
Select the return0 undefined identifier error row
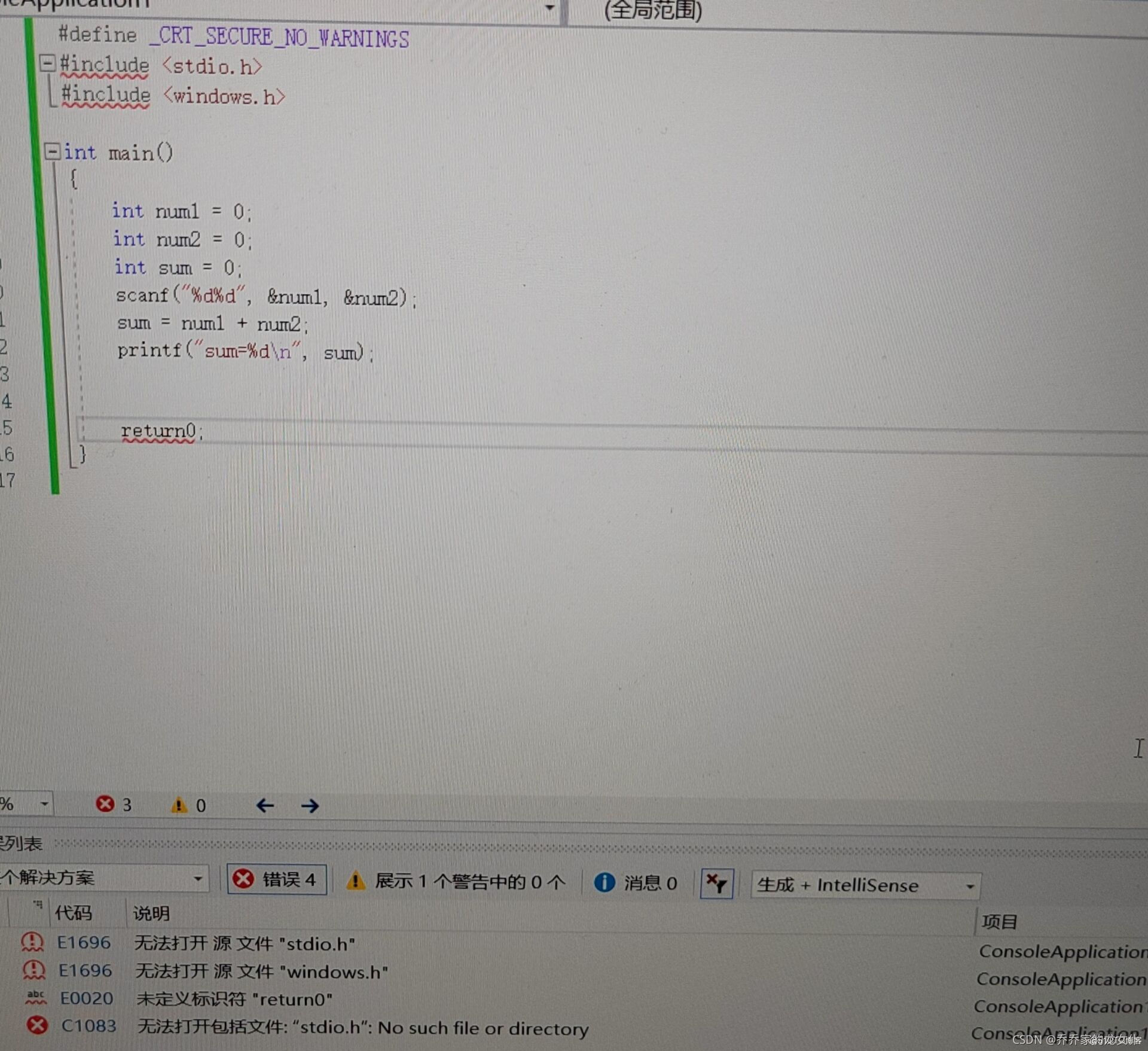coord(234,998)
